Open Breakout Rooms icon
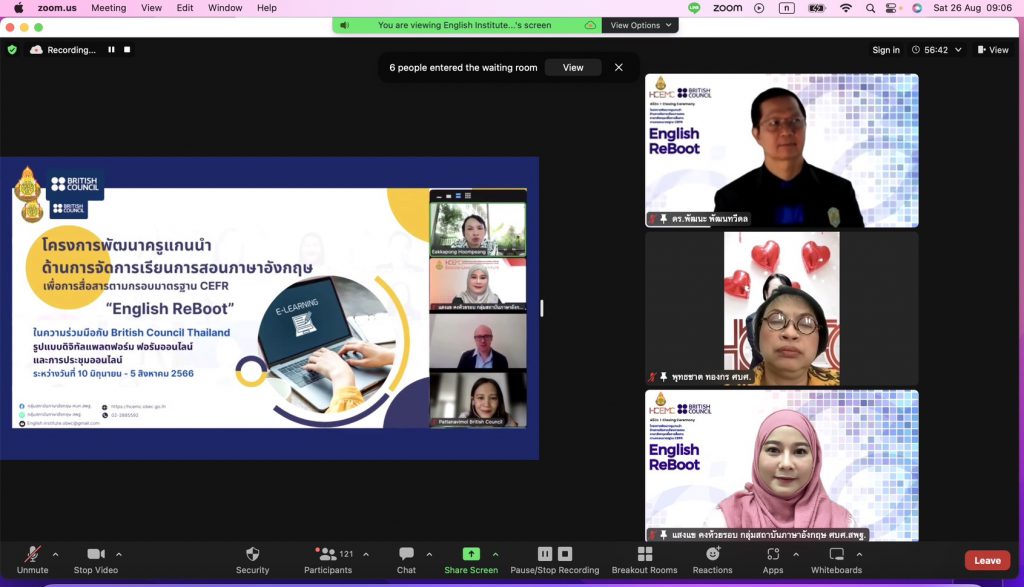Screen dimensions: 1024x587 coord(645,554)
